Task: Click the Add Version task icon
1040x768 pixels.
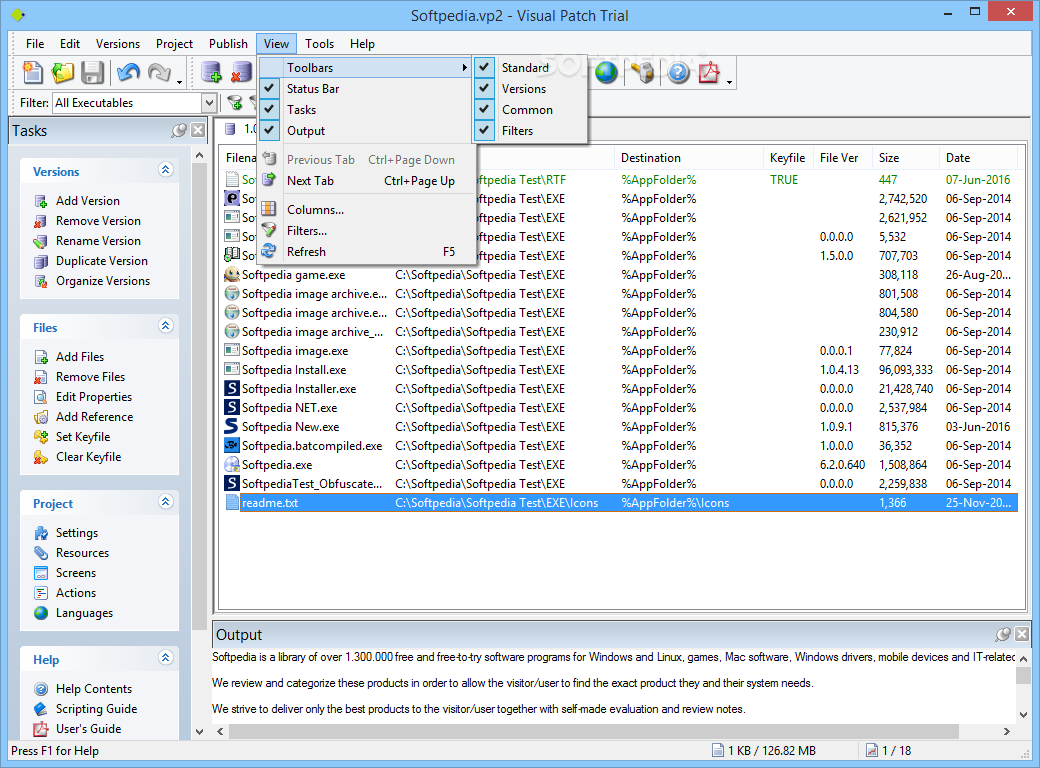Action: tap(41, 201)
